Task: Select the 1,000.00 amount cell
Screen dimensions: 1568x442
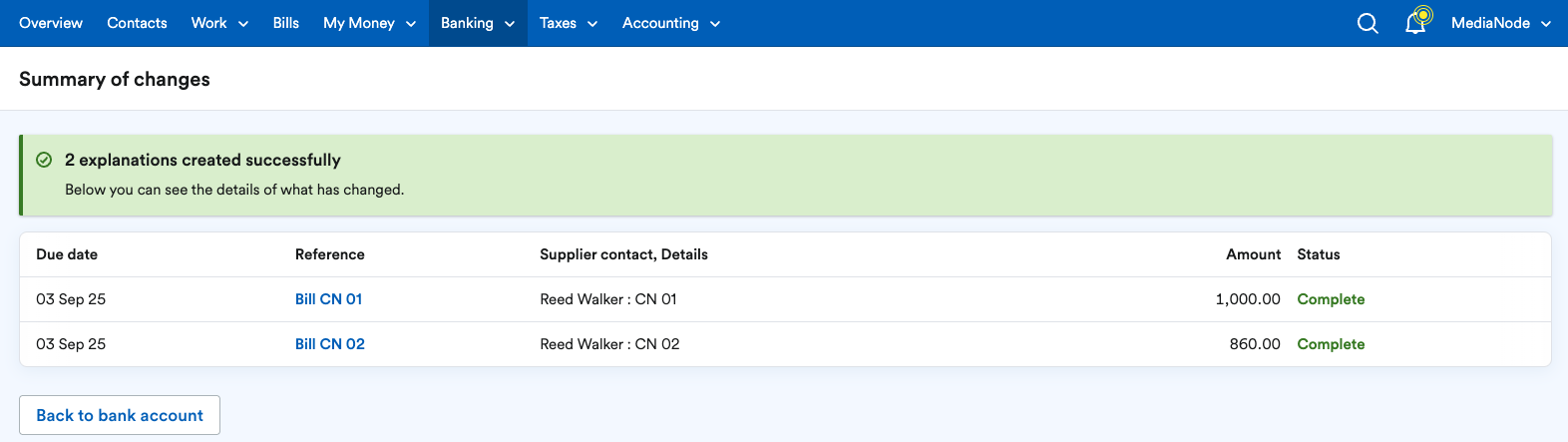Action: tap(1248, 299)
